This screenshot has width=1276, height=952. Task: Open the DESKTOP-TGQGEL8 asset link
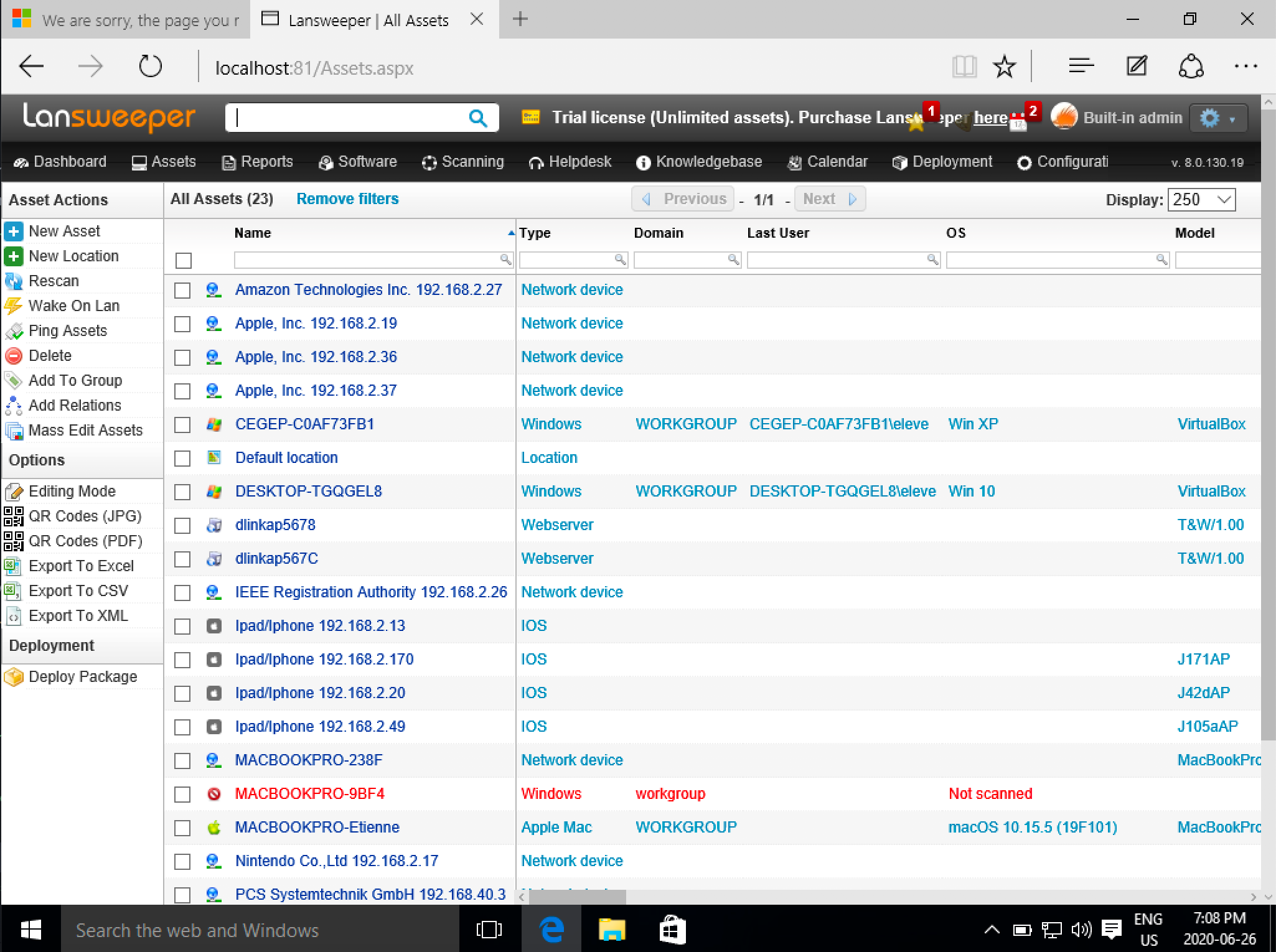coord(309,492)
